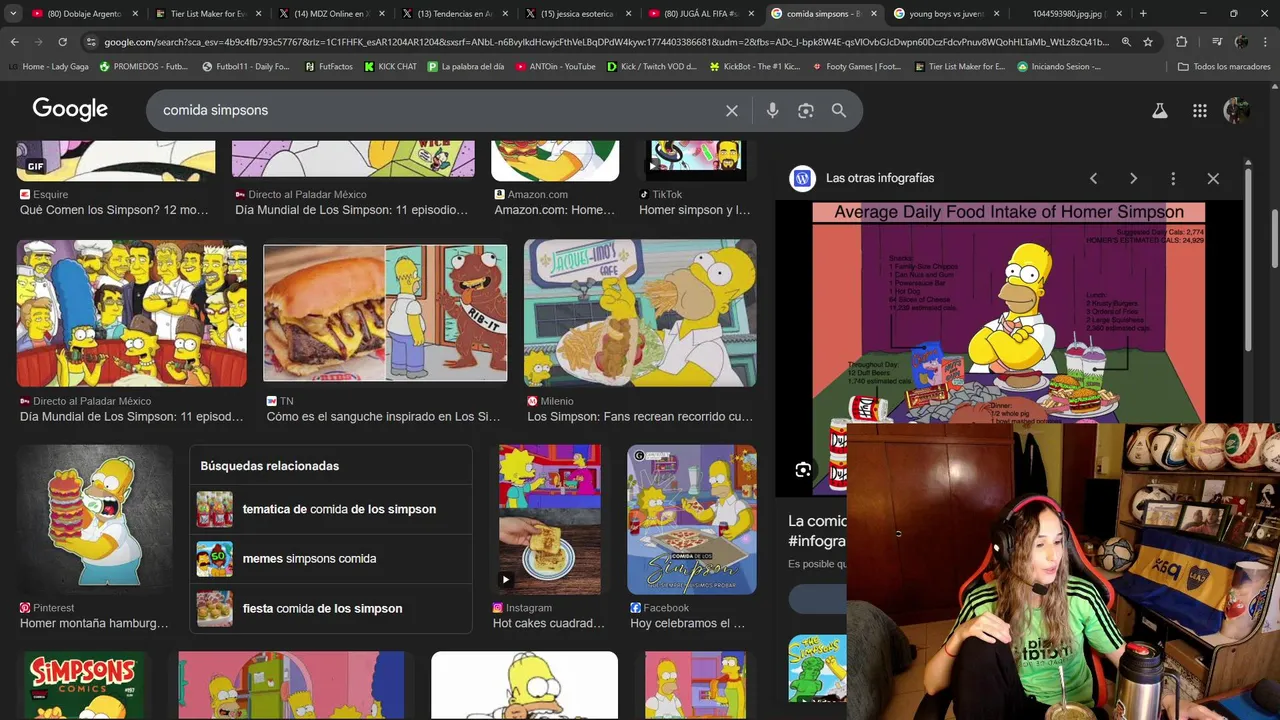The width and height of the screenshot is (1280, 720).
Task: Open the Iniciando Sesion bookmark
Action: pos(1059,66)
